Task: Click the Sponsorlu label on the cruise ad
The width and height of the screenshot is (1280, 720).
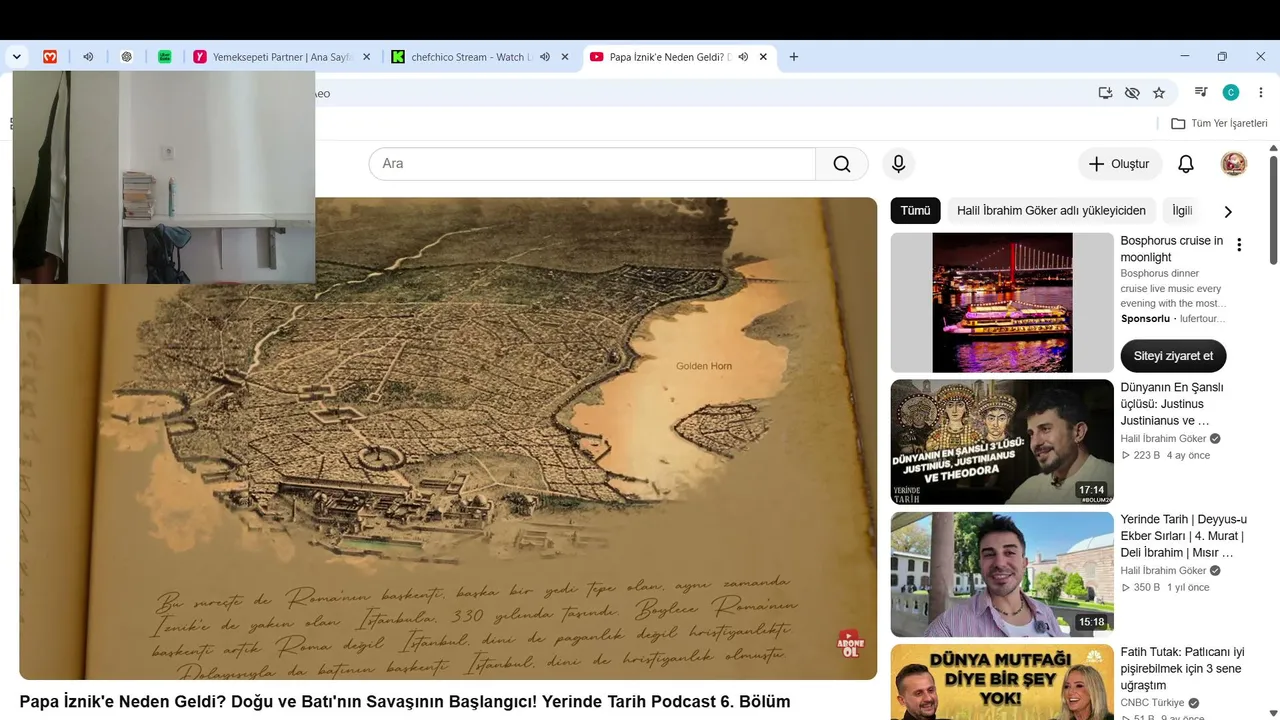Action: [1146, 319]
